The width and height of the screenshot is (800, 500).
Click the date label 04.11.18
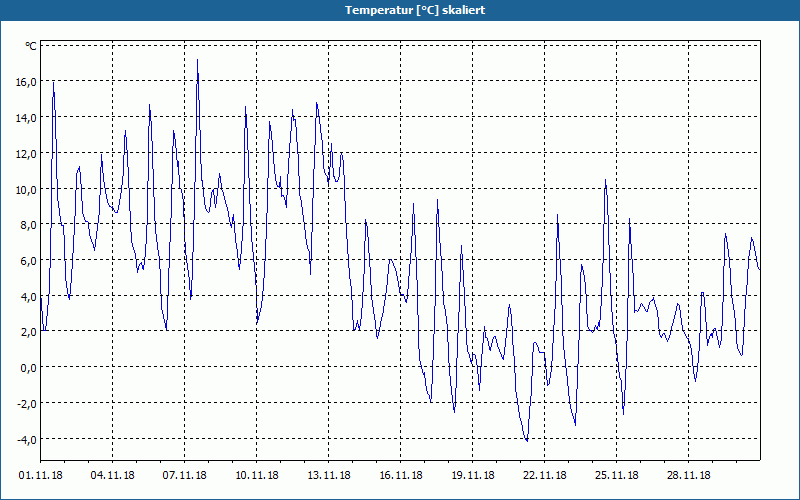coord(113,475)
